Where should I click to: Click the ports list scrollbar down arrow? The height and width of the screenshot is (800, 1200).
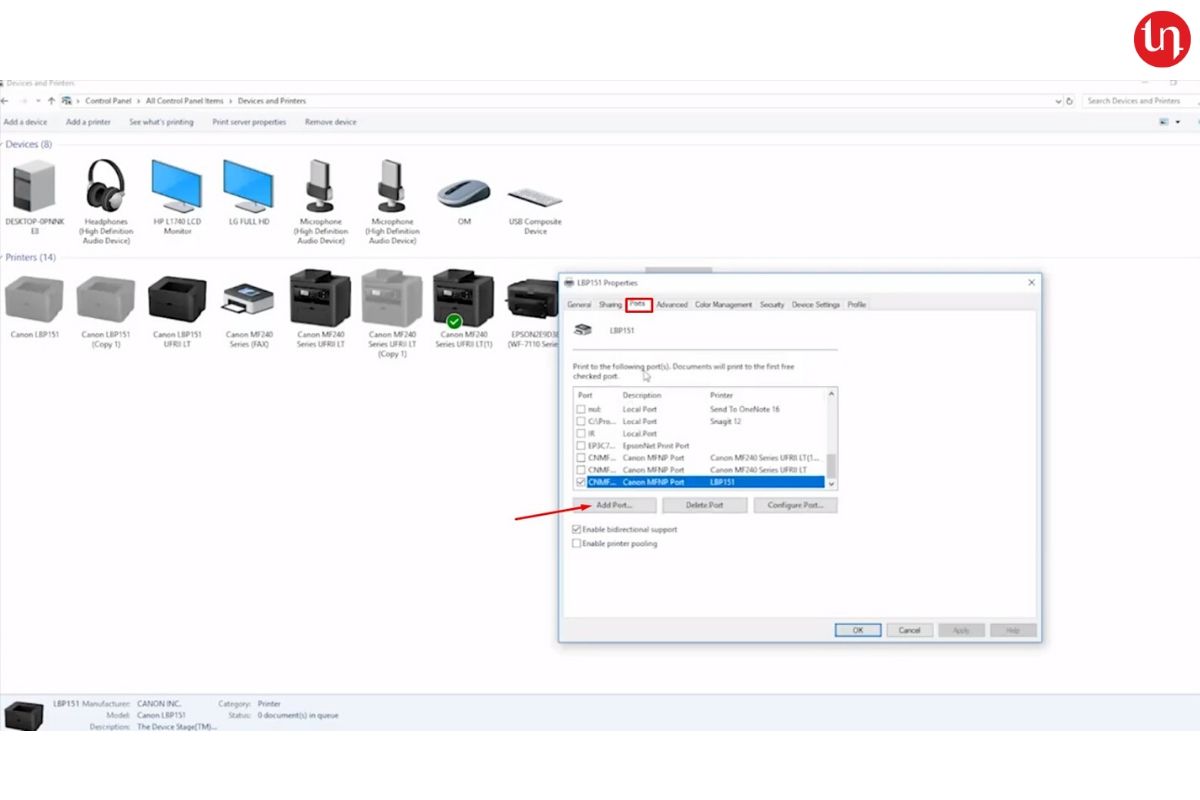[x=832, y=483]
